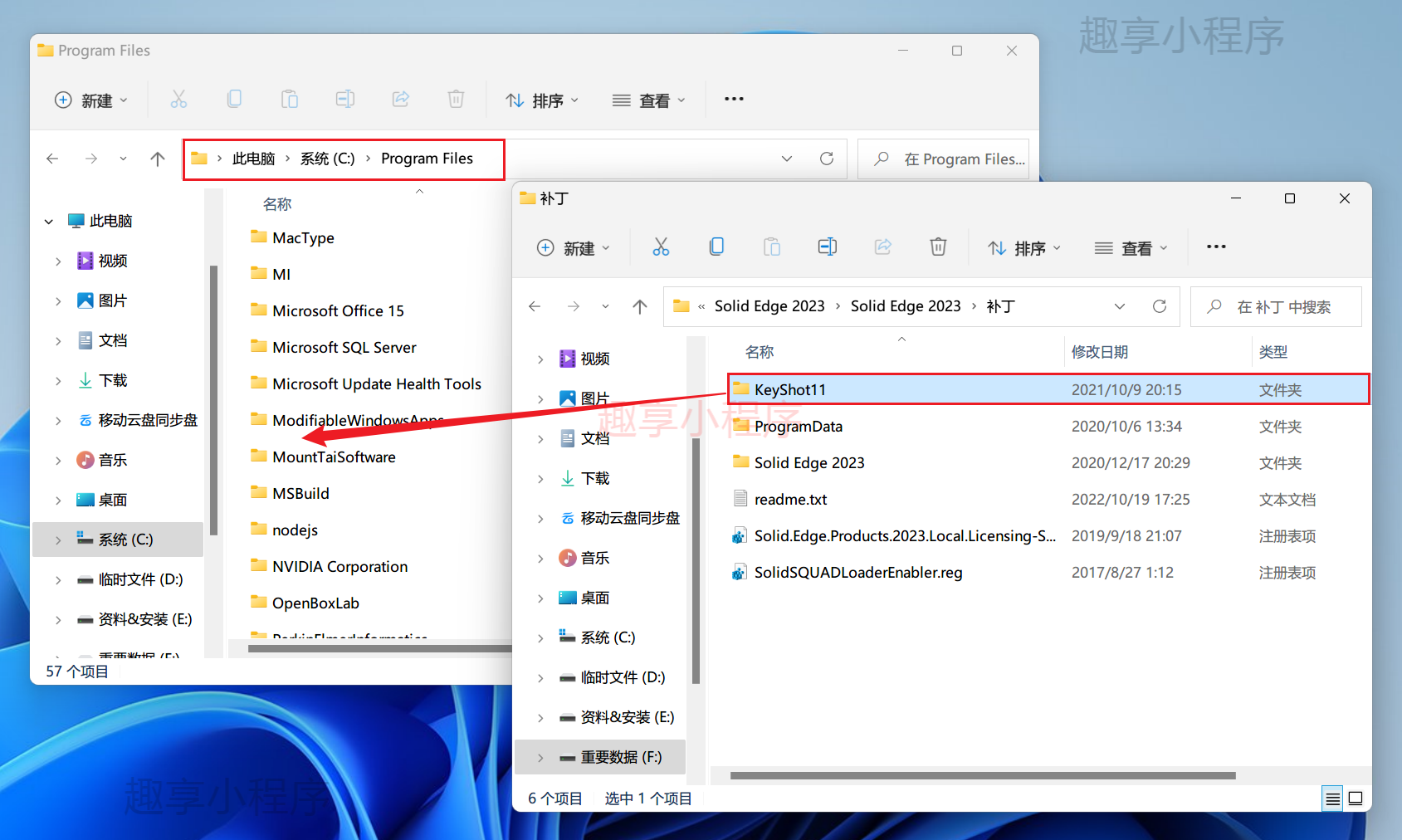
Task: Click the Rename icon in the 补丁 window toolbar
Action: (828, 247)
